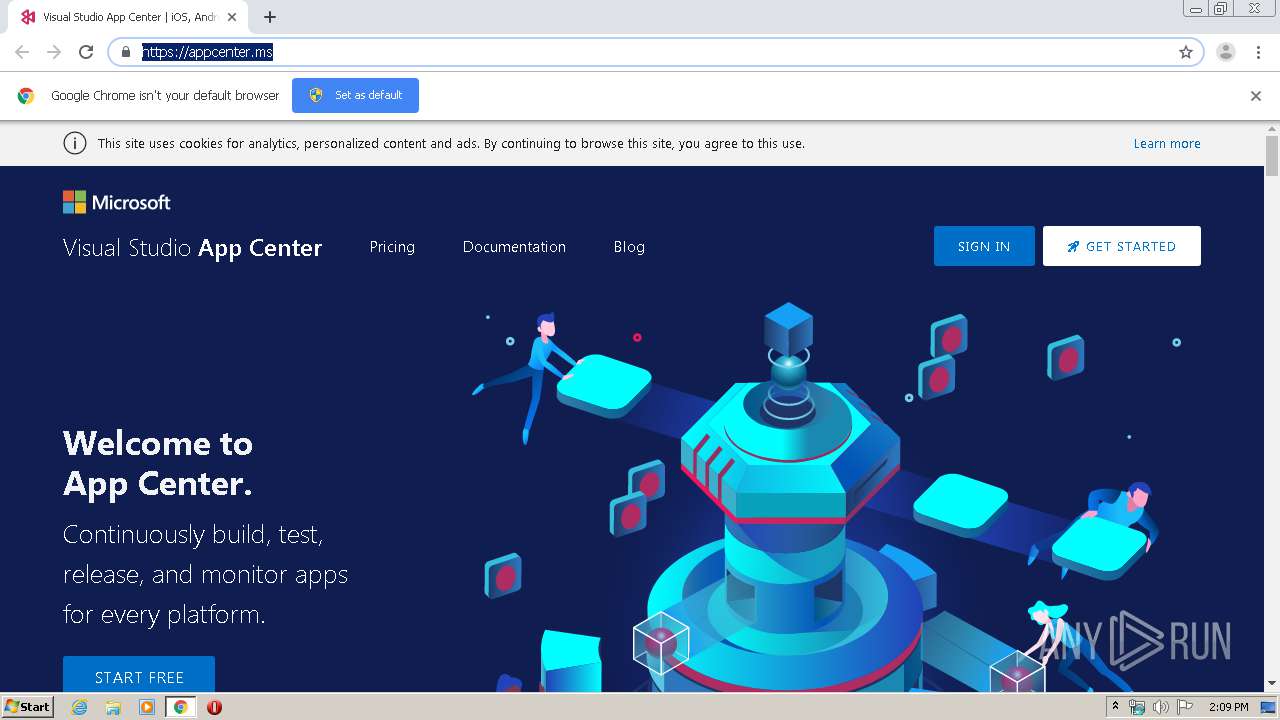
Task: Click the Chrome logo in infobar
Action: [26, 96]
